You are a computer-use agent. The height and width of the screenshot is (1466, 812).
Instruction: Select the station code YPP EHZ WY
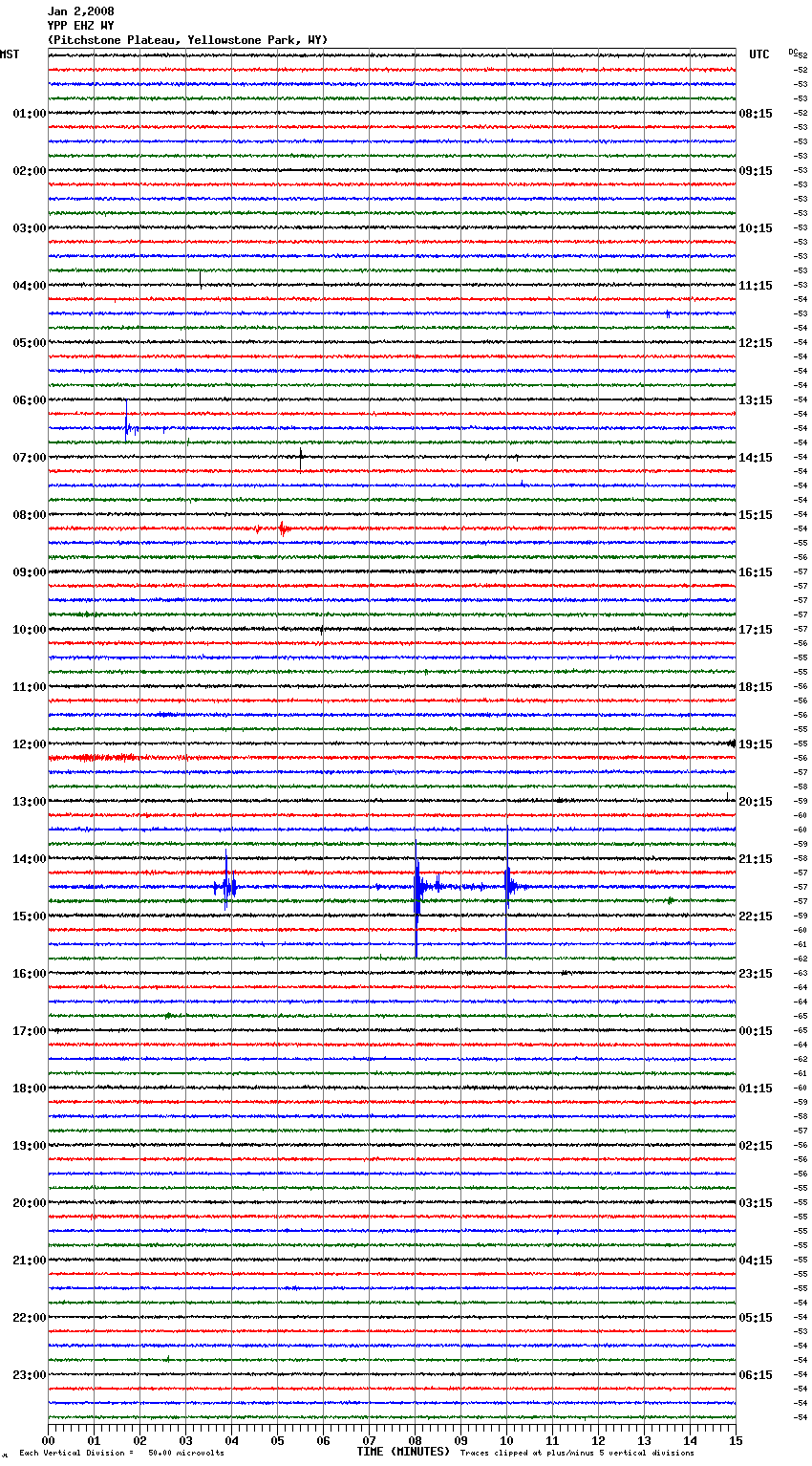pyautogui.click(x=80, y=26)
